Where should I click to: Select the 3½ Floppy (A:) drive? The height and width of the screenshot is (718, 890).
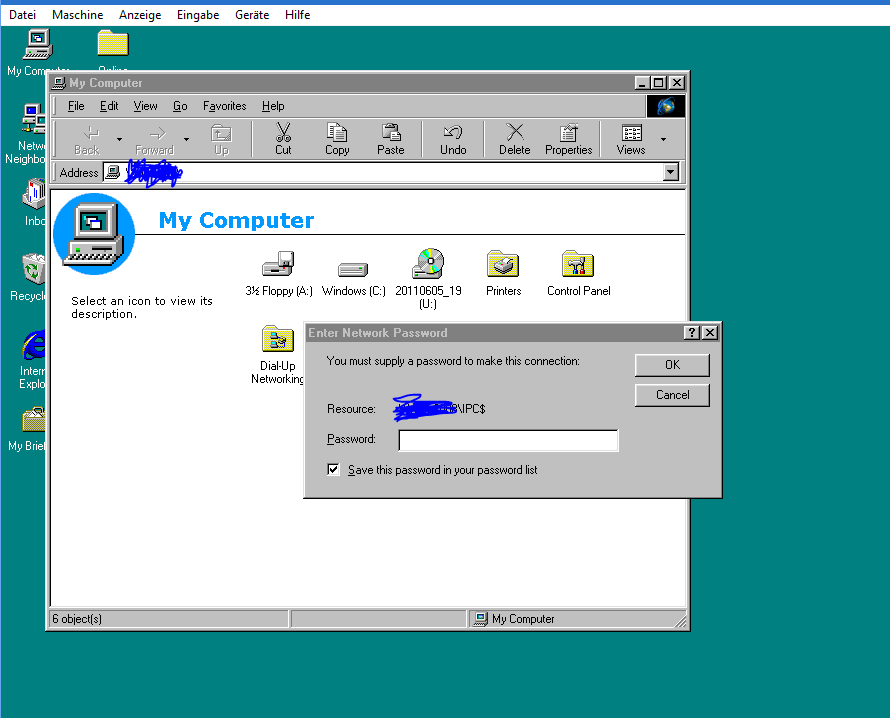[x=278, y=273]
